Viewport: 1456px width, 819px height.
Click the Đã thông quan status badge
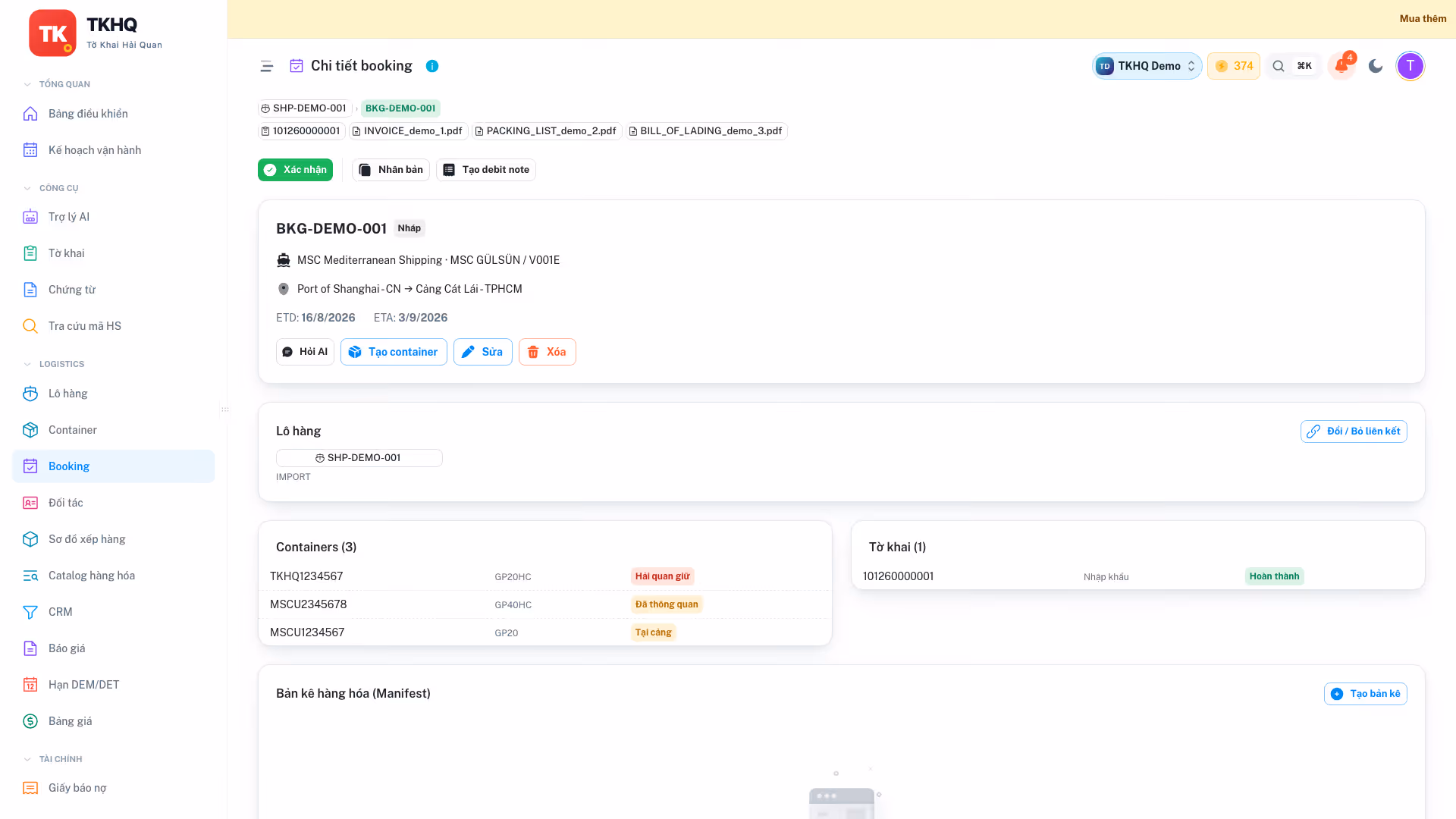tap(667, 604)
